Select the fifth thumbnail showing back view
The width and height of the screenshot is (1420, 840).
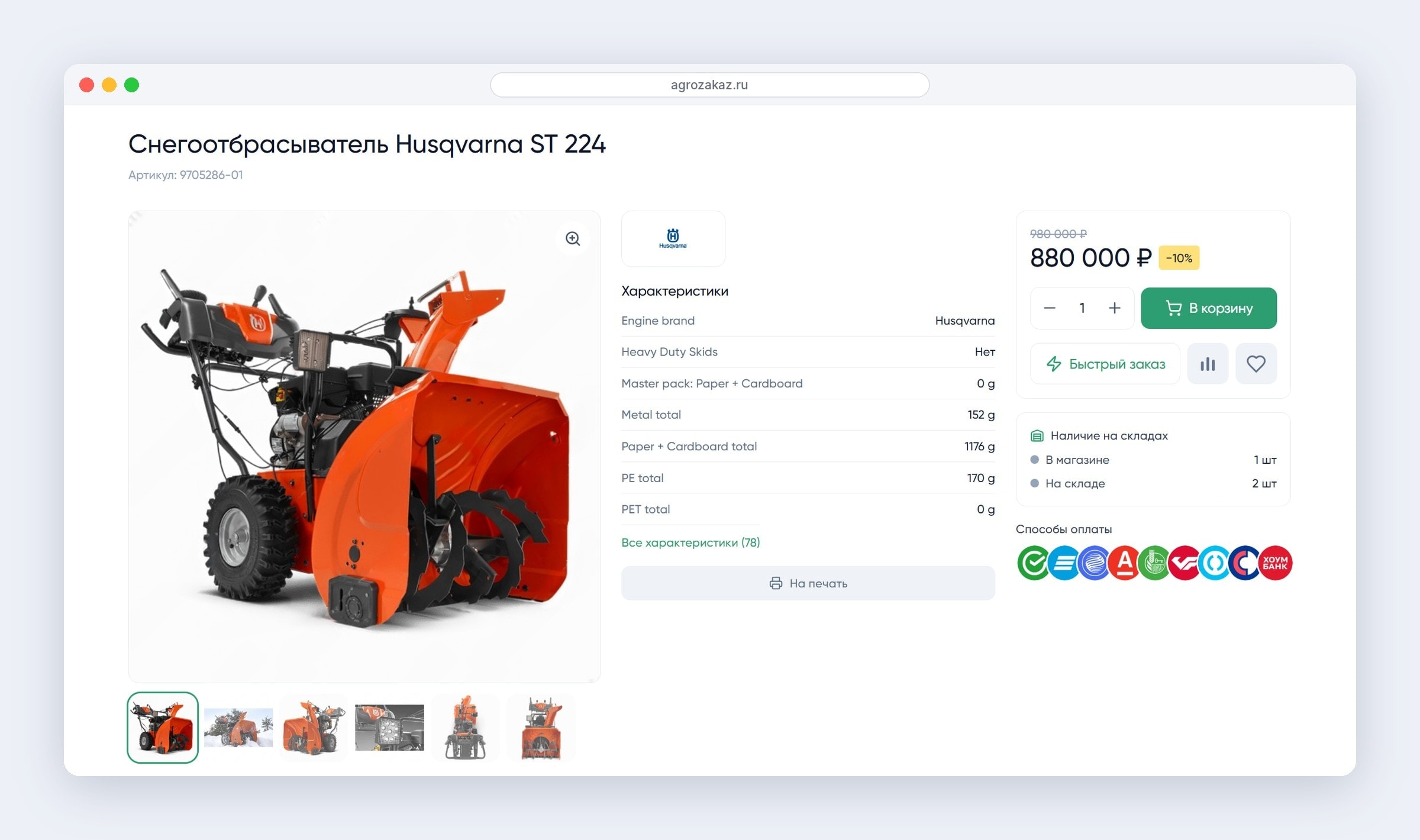pos(465,728)
